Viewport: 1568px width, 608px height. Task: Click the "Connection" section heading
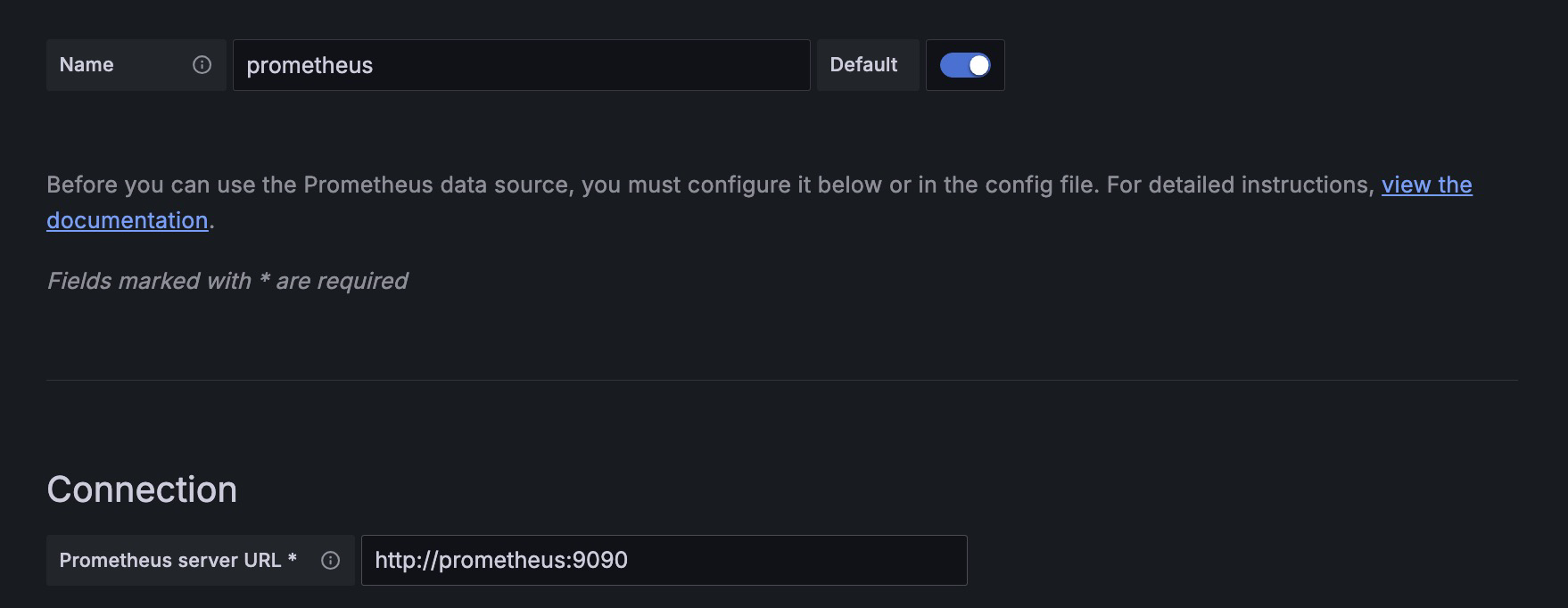142,489
